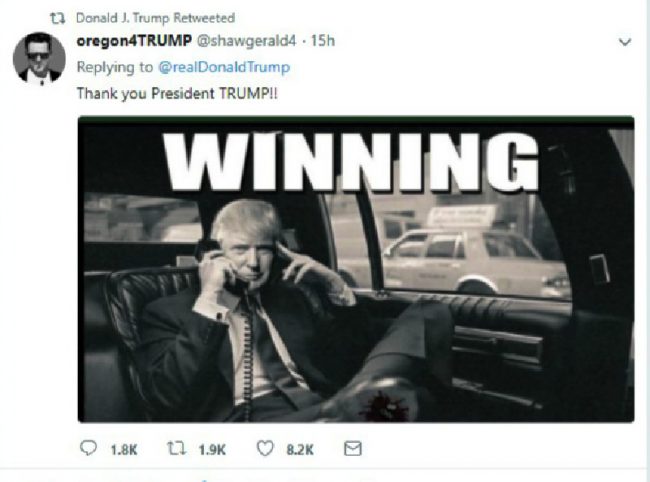The image size is (650, 482).
Task: Retweet using the arrows icon below the photo
Action: tap(177, 448)
